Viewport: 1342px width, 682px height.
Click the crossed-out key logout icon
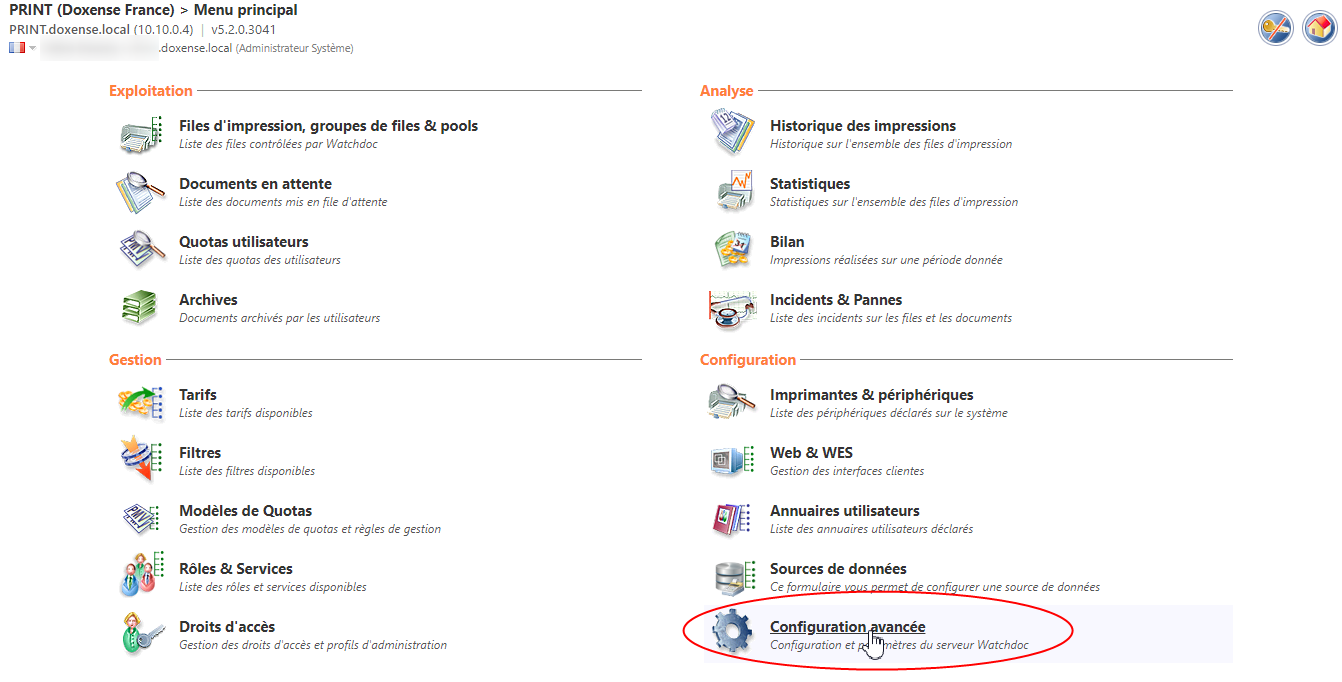[1275, 28]
